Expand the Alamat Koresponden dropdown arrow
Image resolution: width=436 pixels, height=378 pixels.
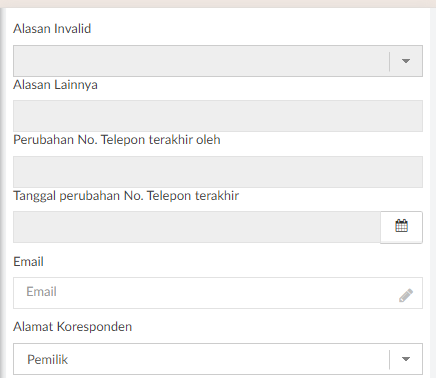click(x=406, y=359)
